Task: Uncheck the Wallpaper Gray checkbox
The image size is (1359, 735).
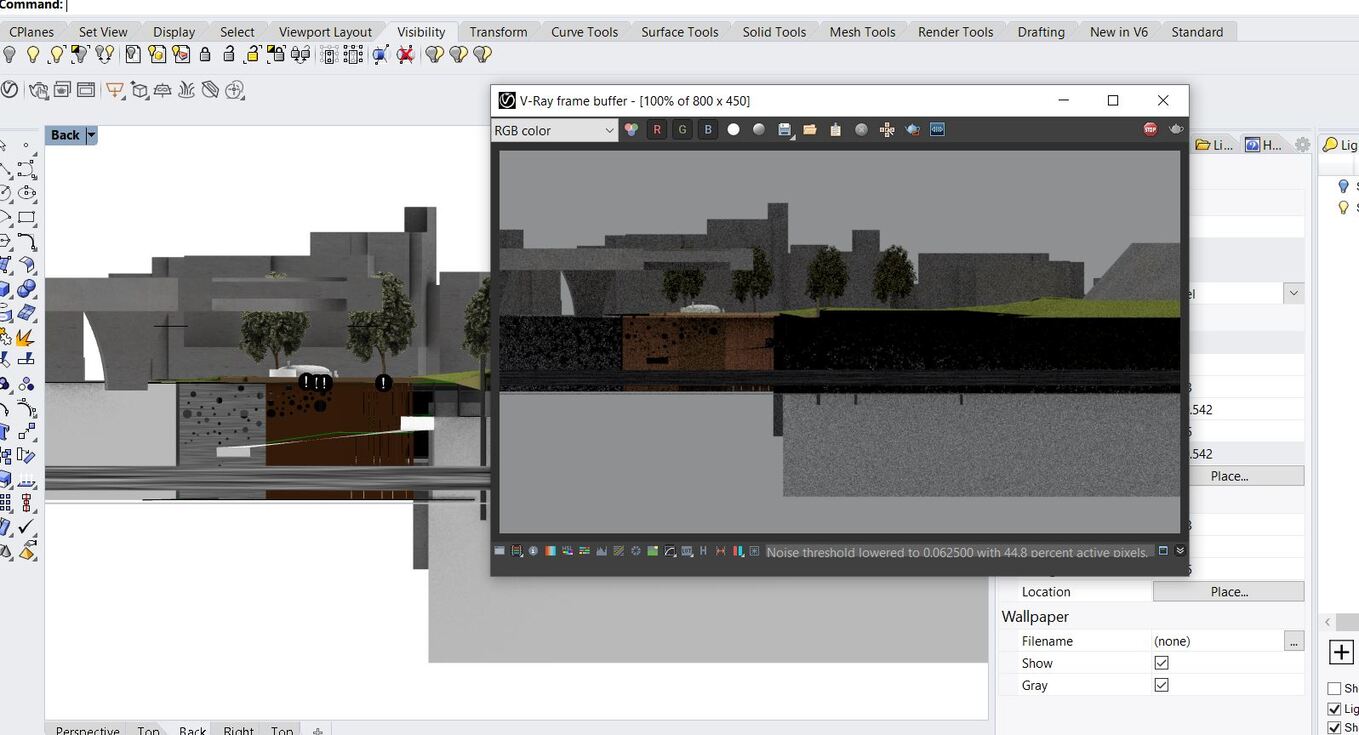Action: (x=1161, y=685)
